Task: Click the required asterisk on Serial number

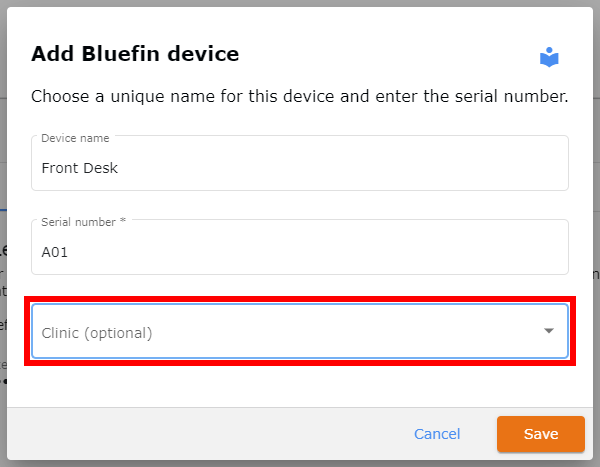Action: point(123,220)
